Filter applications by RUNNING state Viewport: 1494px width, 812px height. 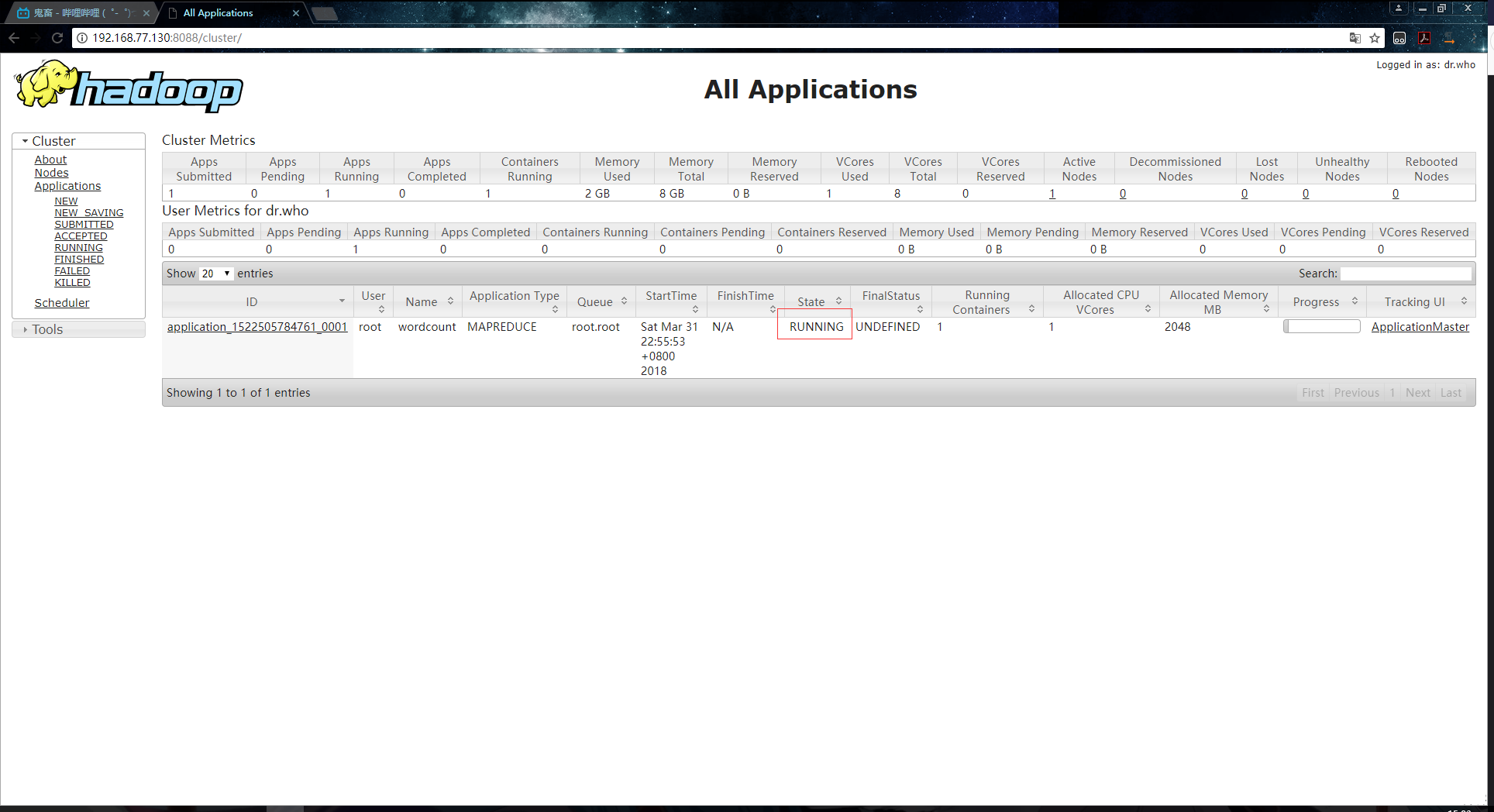point(78,247)
